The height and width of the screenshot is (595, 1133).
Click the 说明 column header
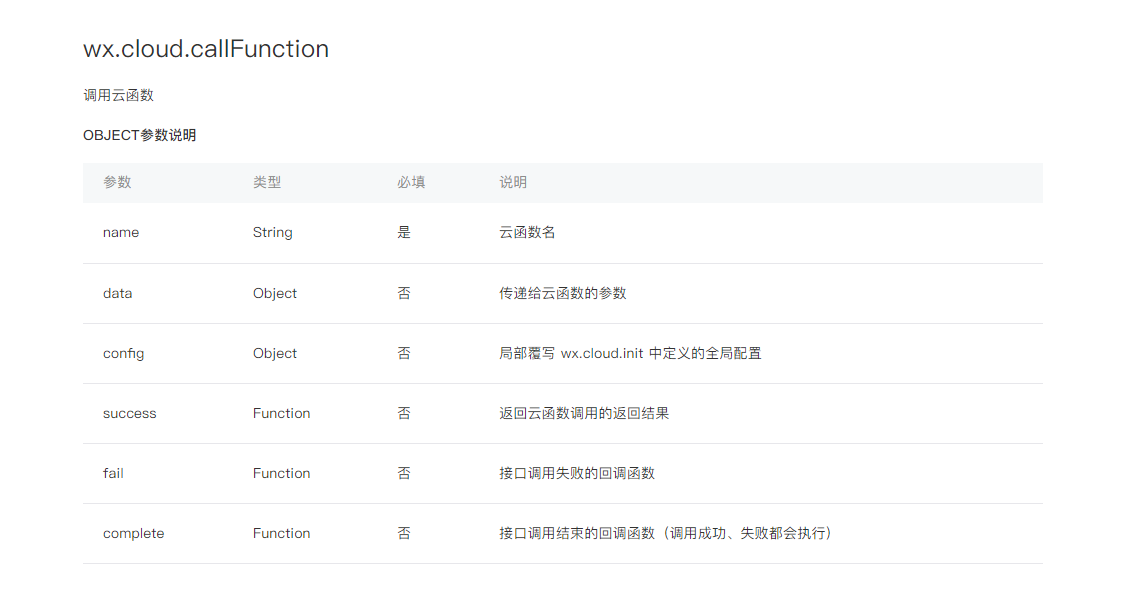(x=513, y=182)
